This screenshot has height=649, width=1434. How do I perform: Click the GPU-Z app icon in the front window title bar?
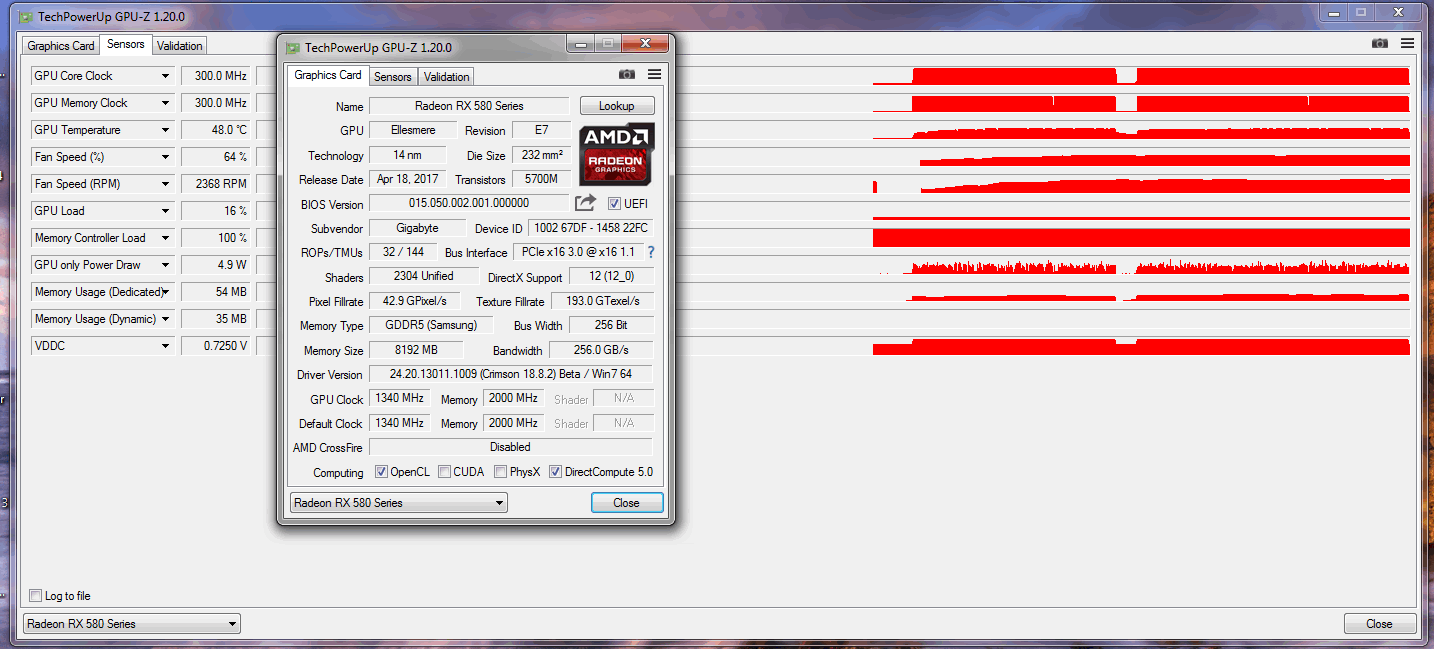(293, 47)
